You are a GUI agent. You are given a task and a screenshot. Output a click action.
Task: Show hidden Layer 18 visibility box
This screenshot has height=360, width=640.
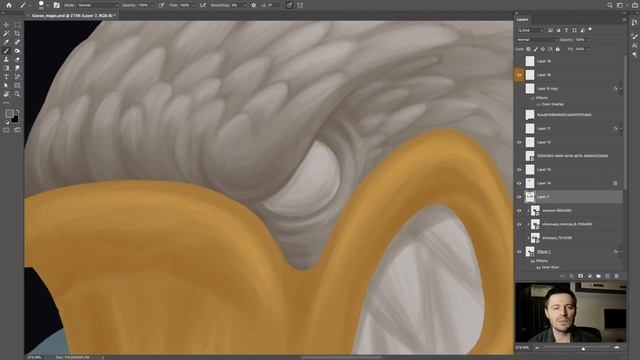(519, 61)
